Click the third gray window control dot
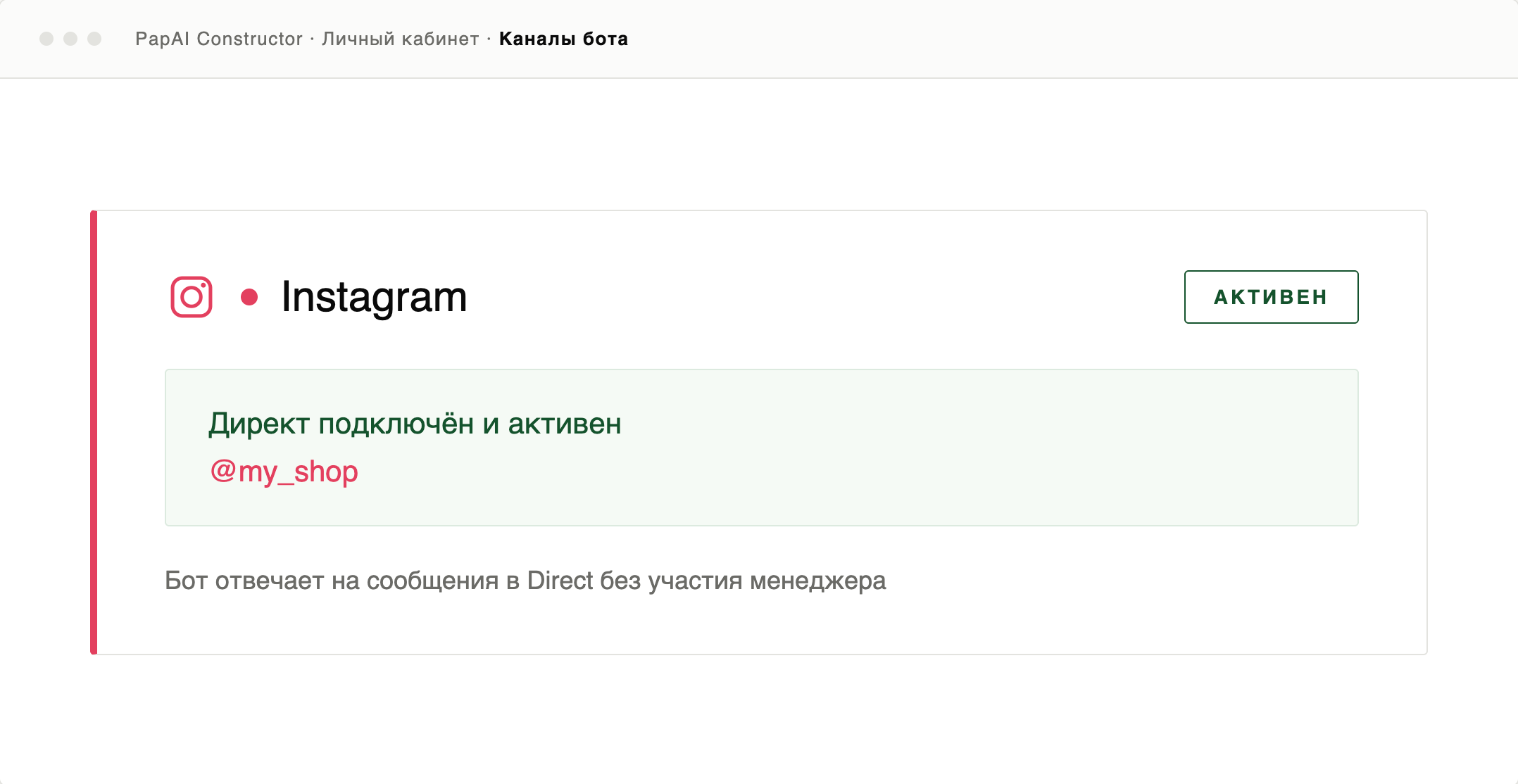This screenshot has height=784, width=1518. 94,39
